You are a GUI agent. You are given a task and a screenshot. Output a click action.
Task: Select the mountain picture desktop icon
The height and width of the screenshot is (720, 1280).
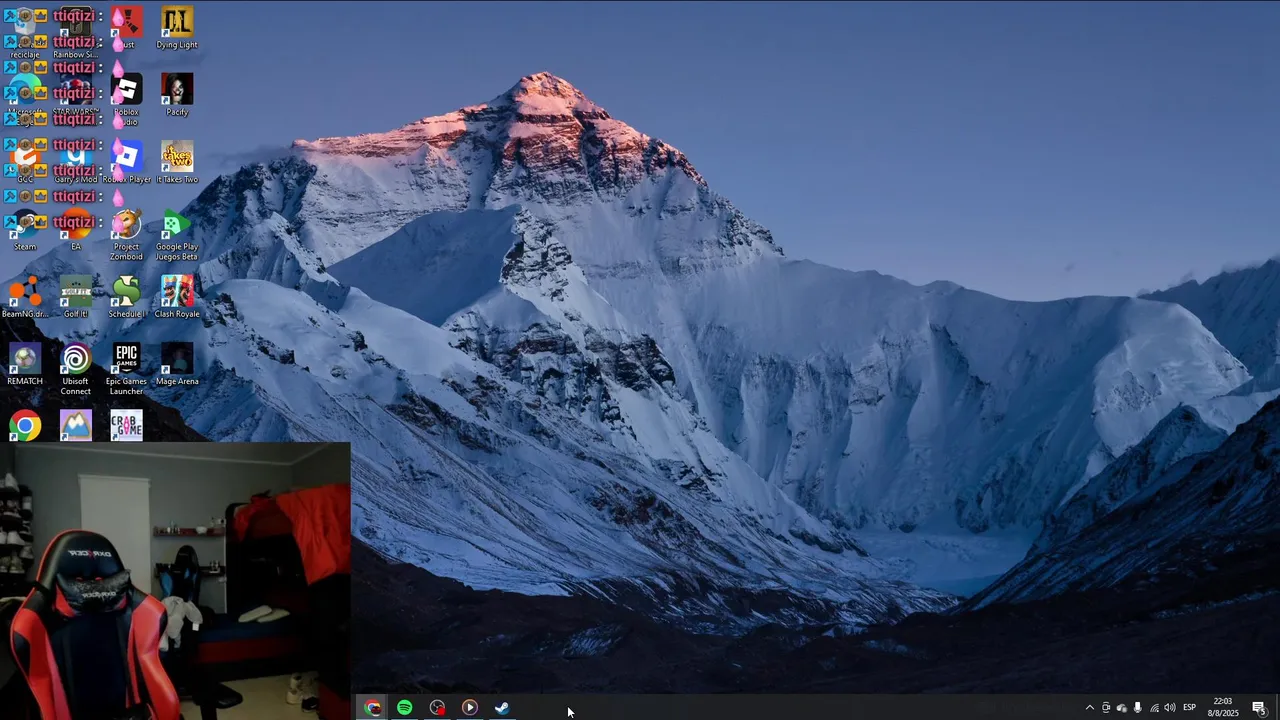click(x=76, y=425)
